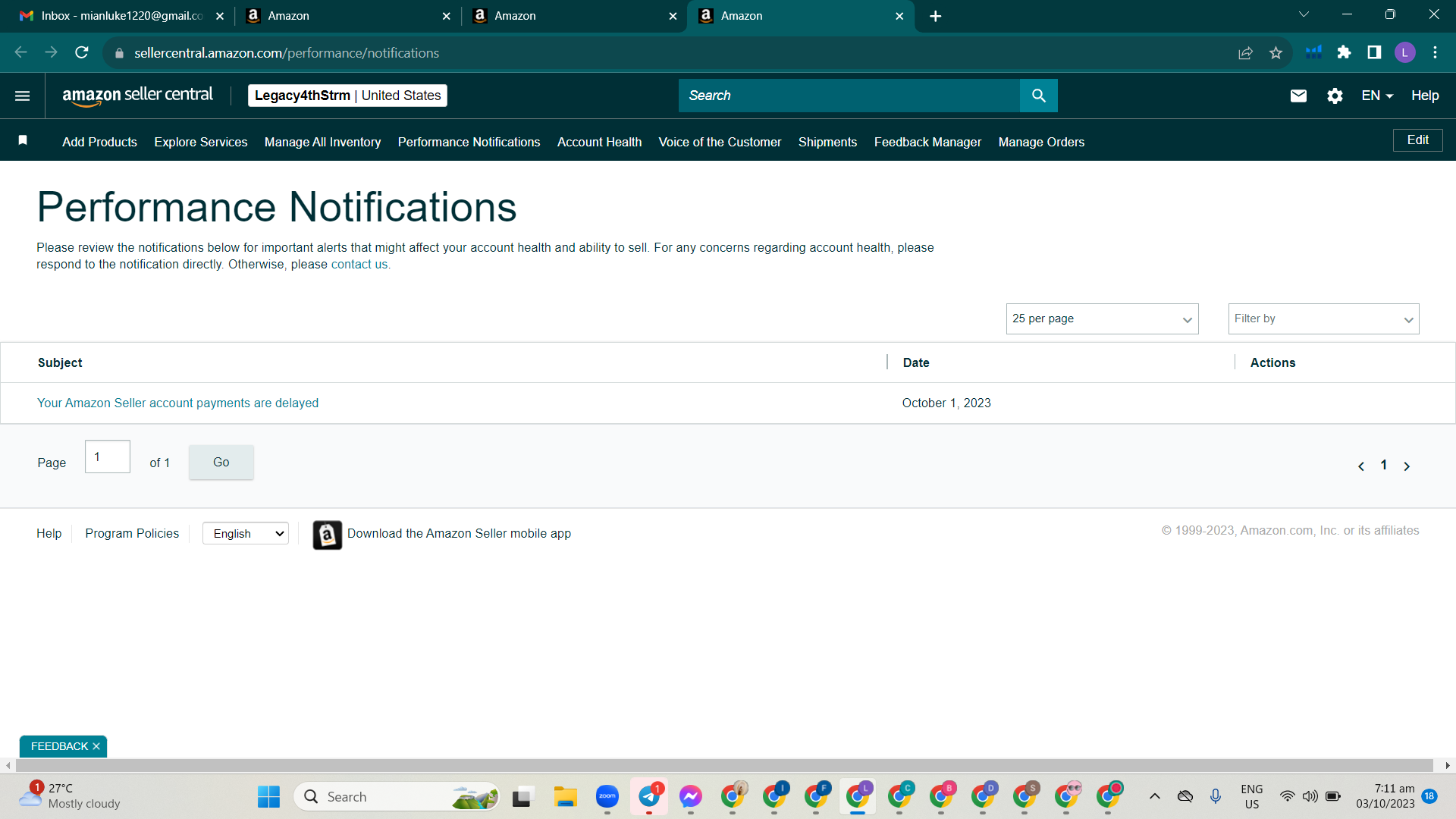Expand the EN language menu
1456x819 pixels.
click(1377, 96)
